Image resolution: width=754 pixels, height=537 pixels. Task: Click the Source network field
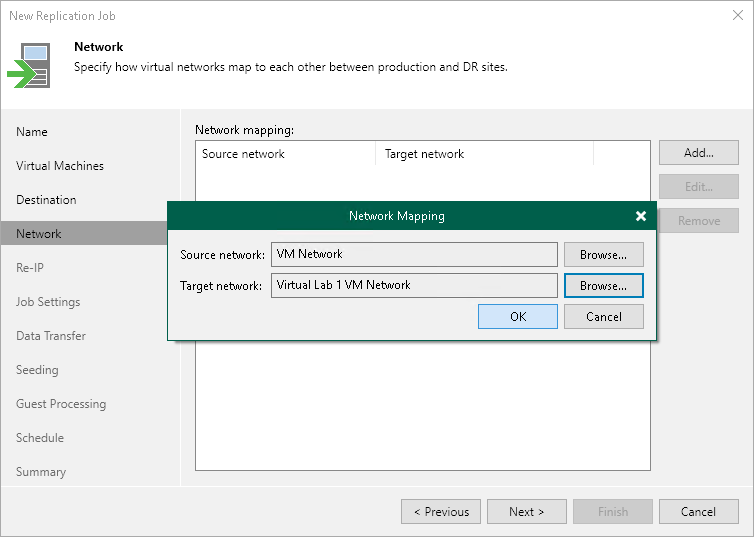pos(414,254)
